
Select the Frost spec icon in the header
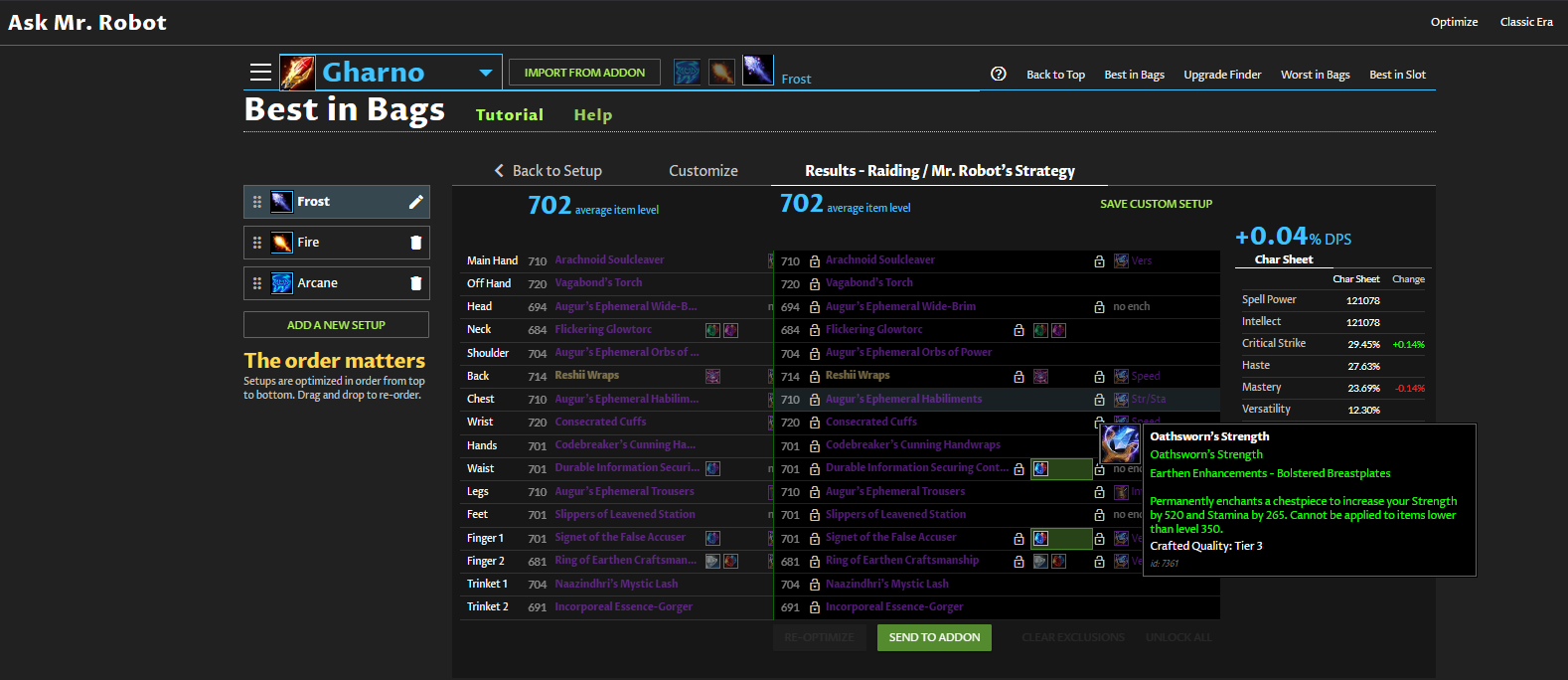click(x=758, y=70)
